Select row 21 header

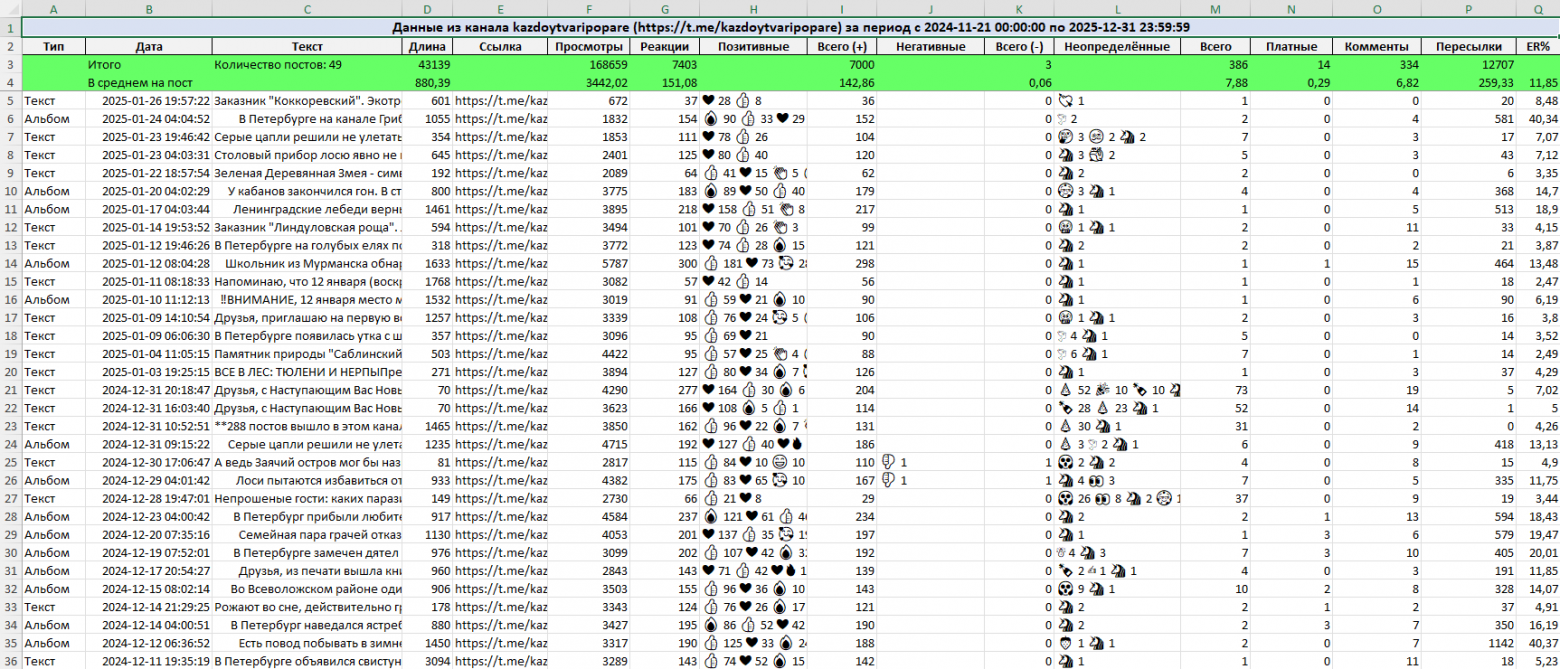tap(10, 390)
